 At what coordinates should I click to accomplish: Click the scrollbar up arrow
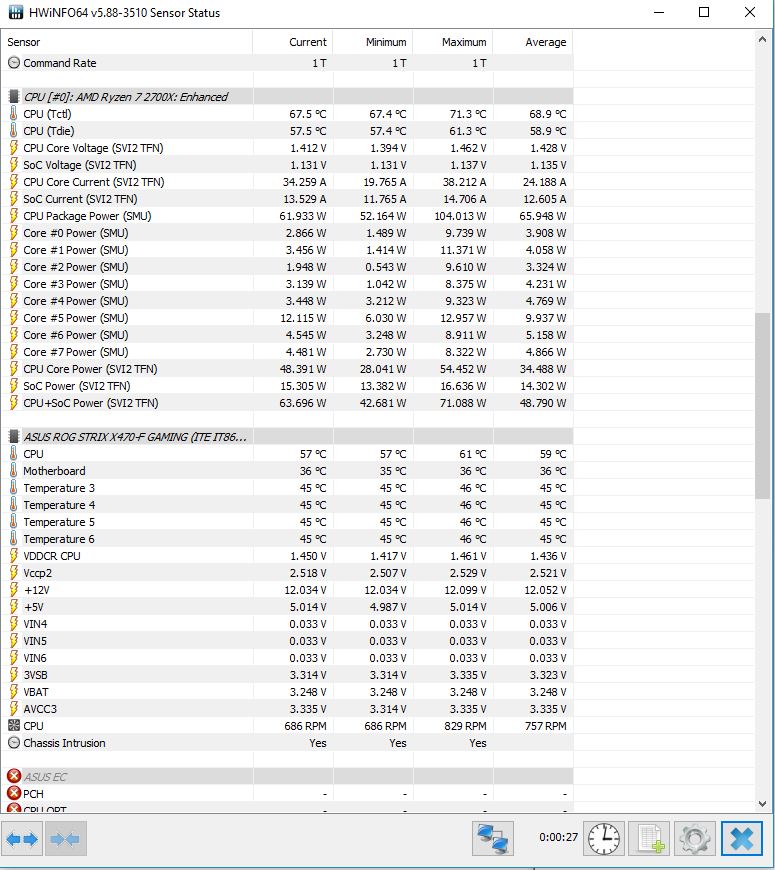[762, 39]
